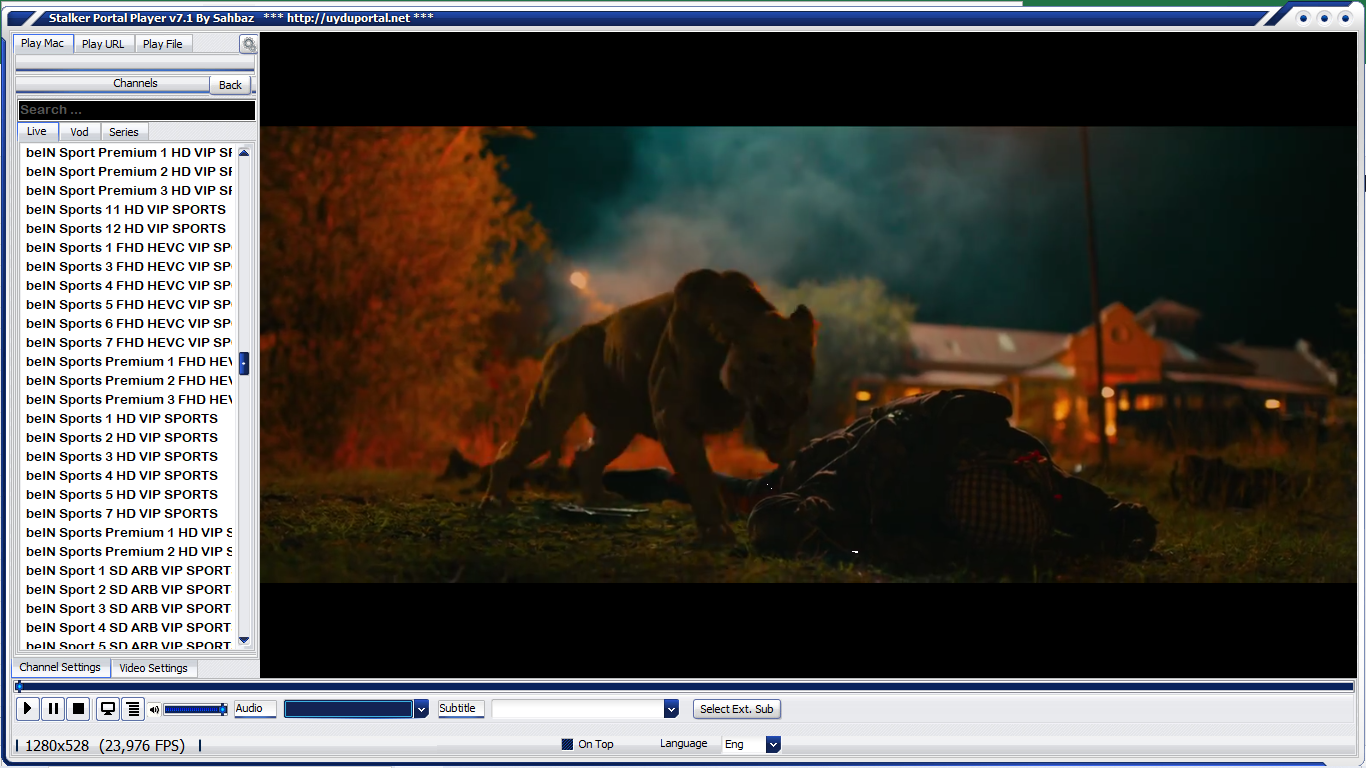
Task: Select beIN Sports 4 FHD HEVC channel
Action: (129, 286)
